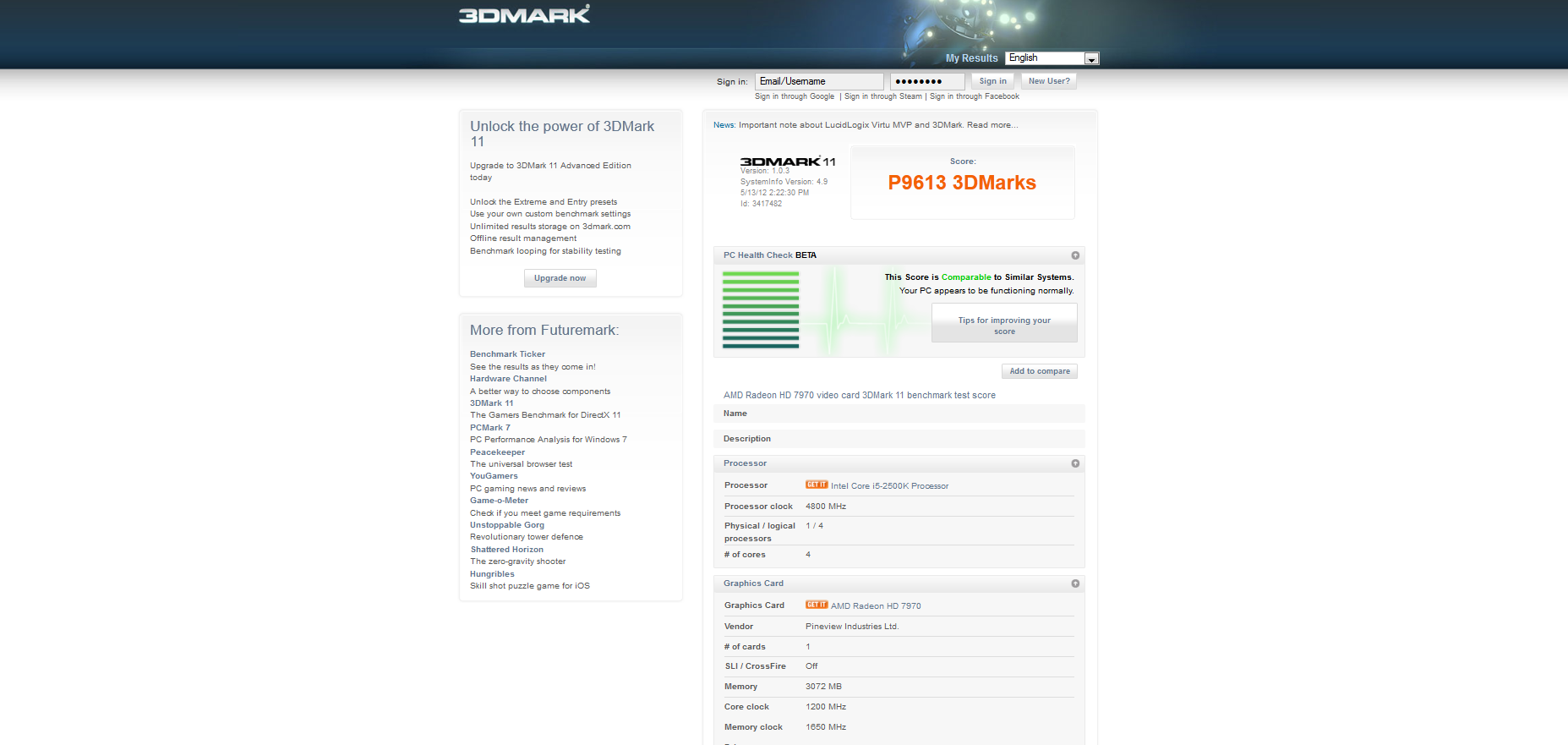Click the health check bar graph
Viewport: 1568px width, 745px height.
coord(761,310)
